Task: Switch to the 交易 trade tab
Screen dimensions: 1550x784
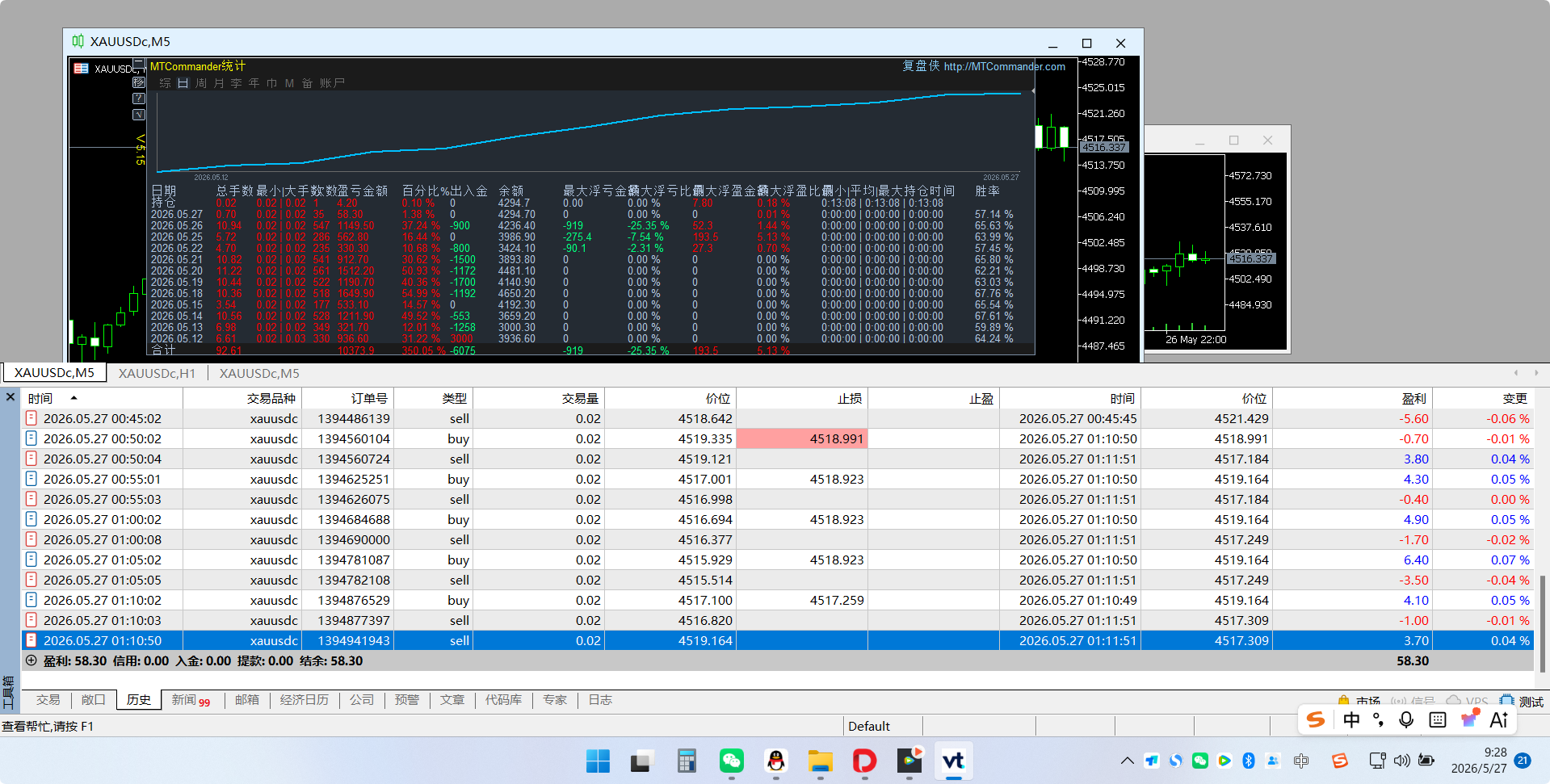Action: tap(48, 700)
